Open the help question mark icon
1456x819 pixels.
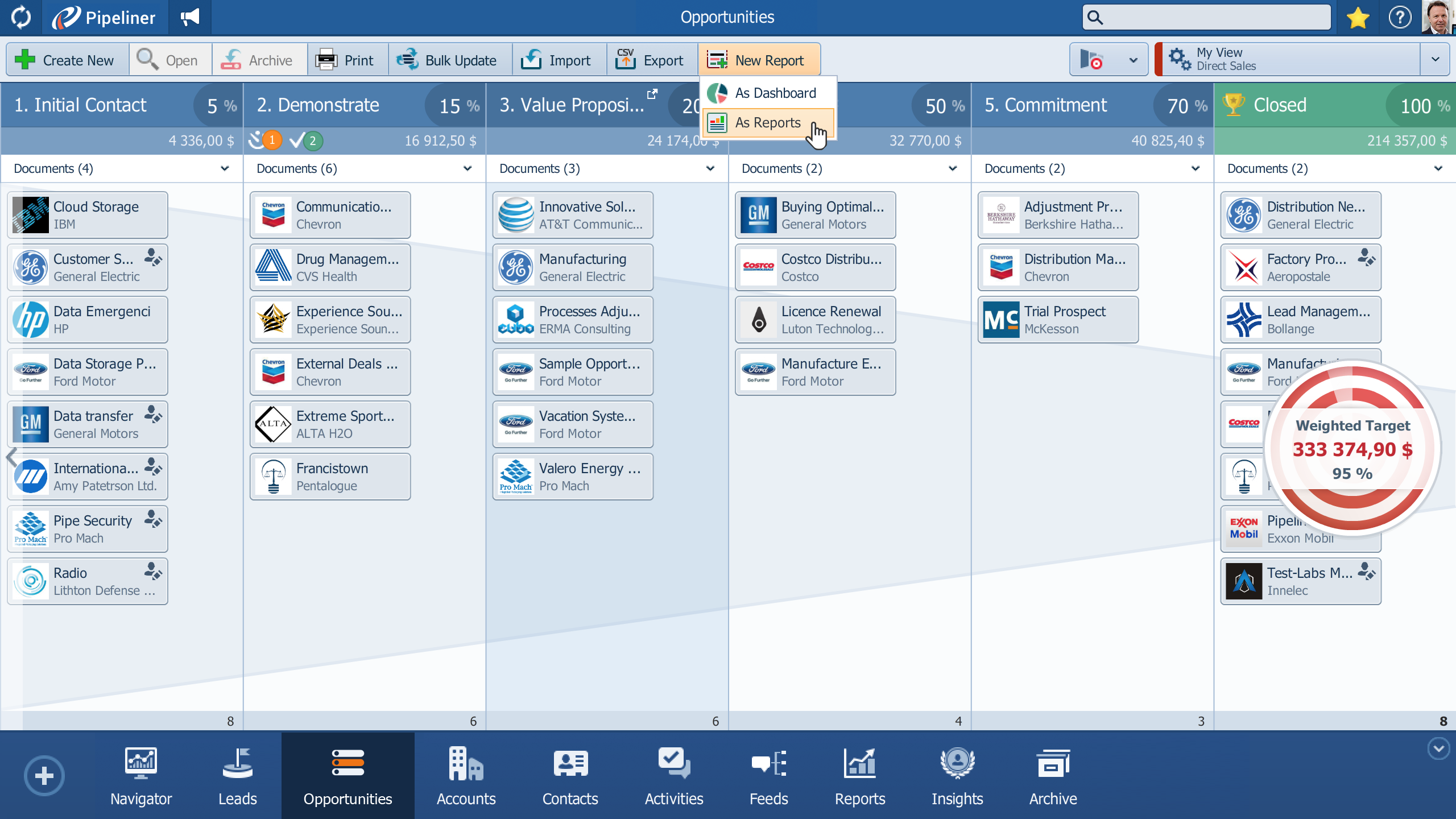click(x=1400, y=17)
